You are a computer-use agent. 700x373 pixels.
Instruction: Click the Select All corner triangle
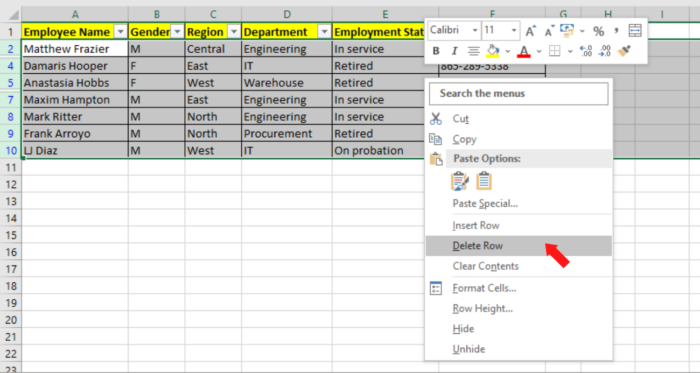(14, 15)
